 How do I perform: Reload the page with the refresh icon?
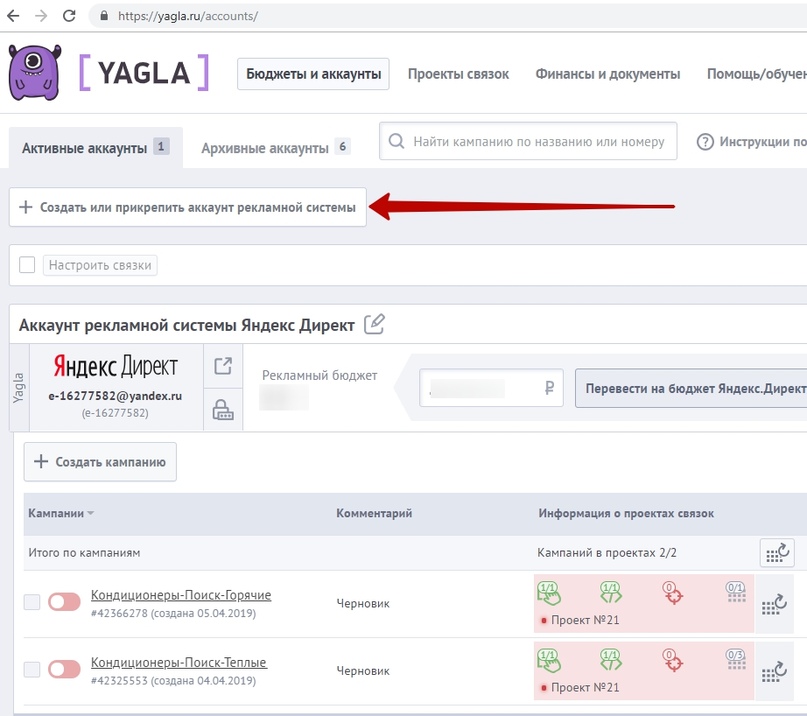point(69,16)
